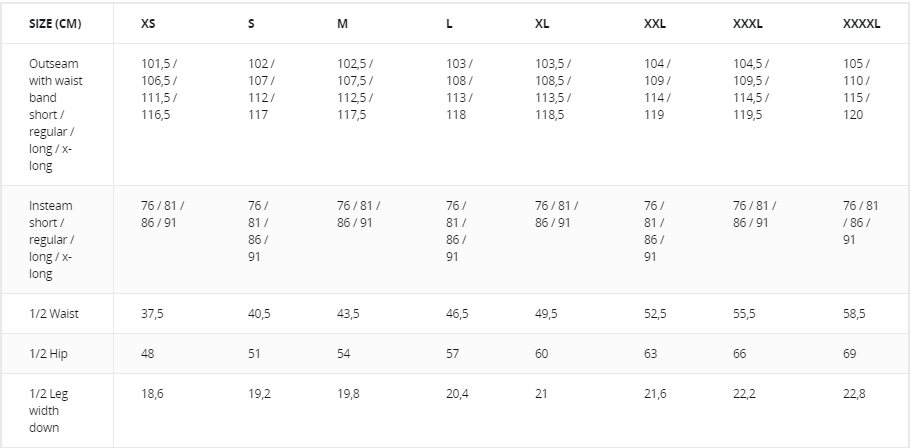912x448 pixels.
Task: Click the 49,5 waist value for XL
Action: click(546, 314)
